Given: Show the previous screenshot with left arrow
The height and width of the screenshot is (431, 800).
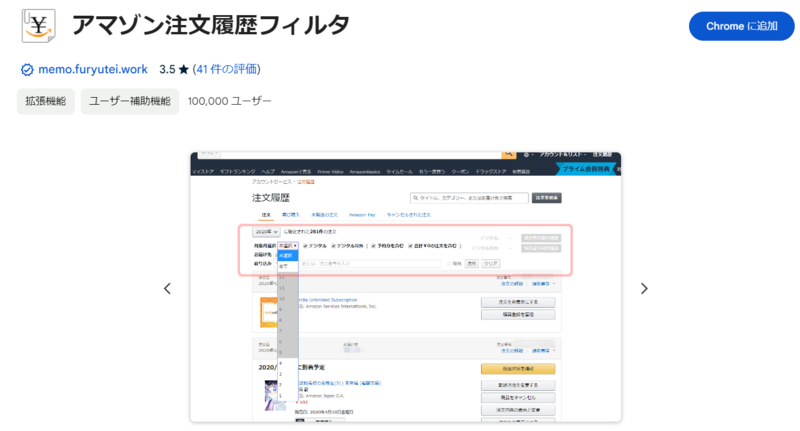Looking at the screenshot, I should [167, 289].
